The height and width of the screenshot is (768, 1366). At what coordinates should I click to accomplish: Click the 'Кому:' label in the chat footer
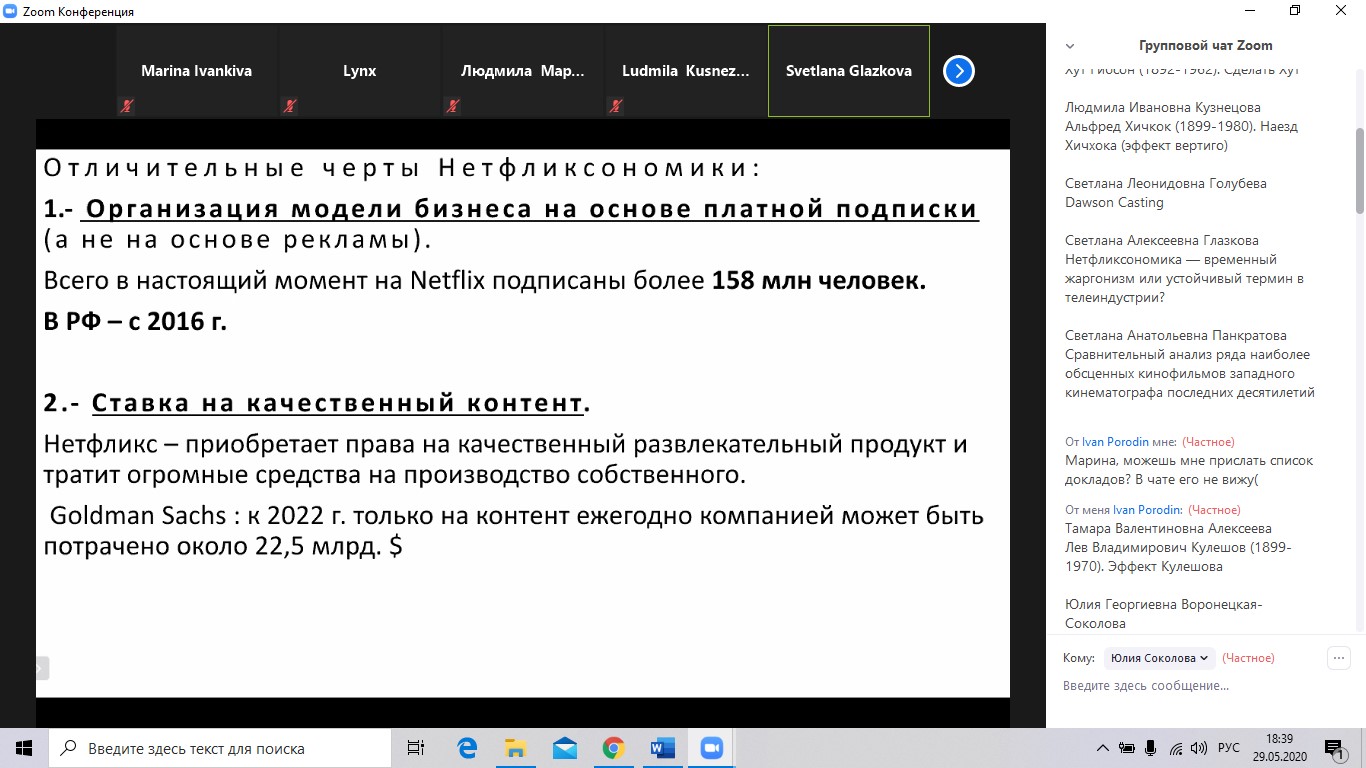(1079, 658)
